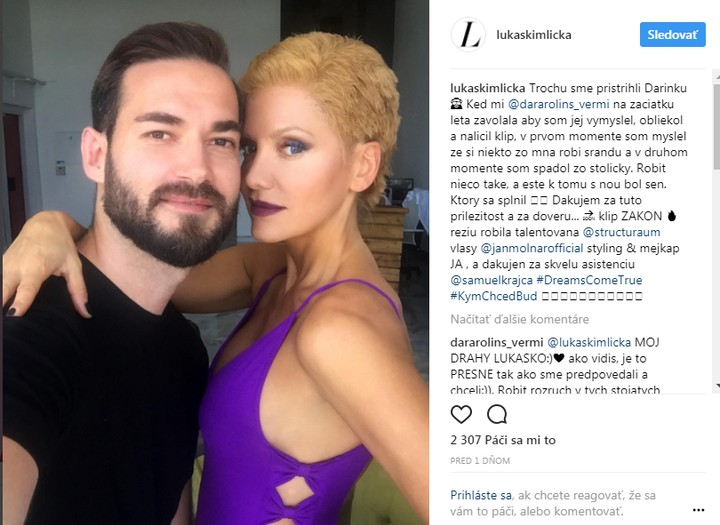
Task: Like the post with the heart icon
Action: click(461, 414)
